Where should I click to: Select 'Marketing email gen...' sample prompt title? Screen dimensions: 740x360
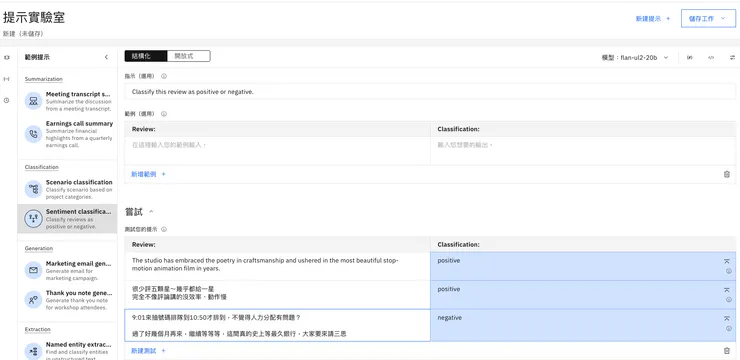(78, 264)
